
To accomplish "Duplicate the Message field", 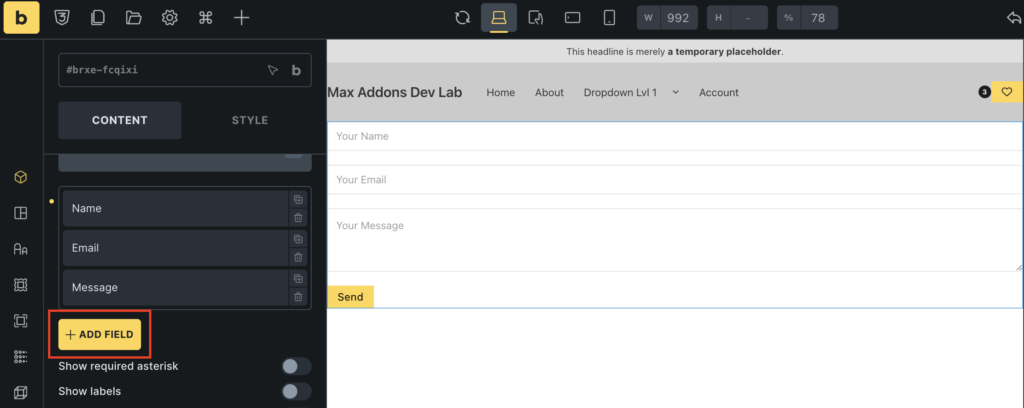I will click(x=298, y=278).
